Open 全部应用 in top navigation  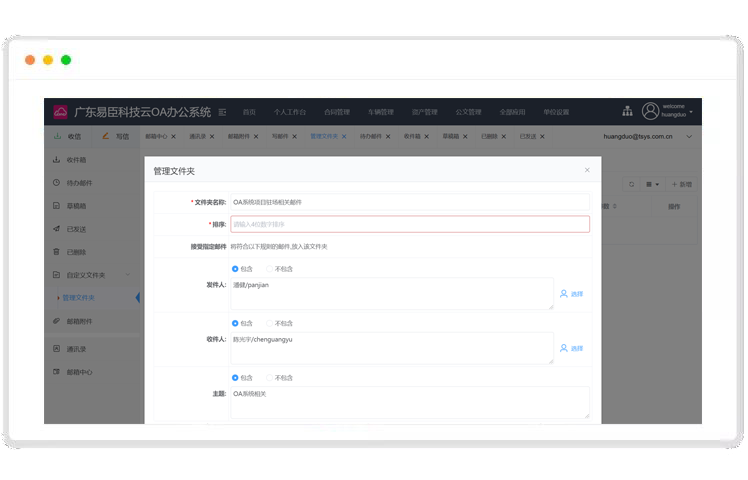click(x=512, y=112)
